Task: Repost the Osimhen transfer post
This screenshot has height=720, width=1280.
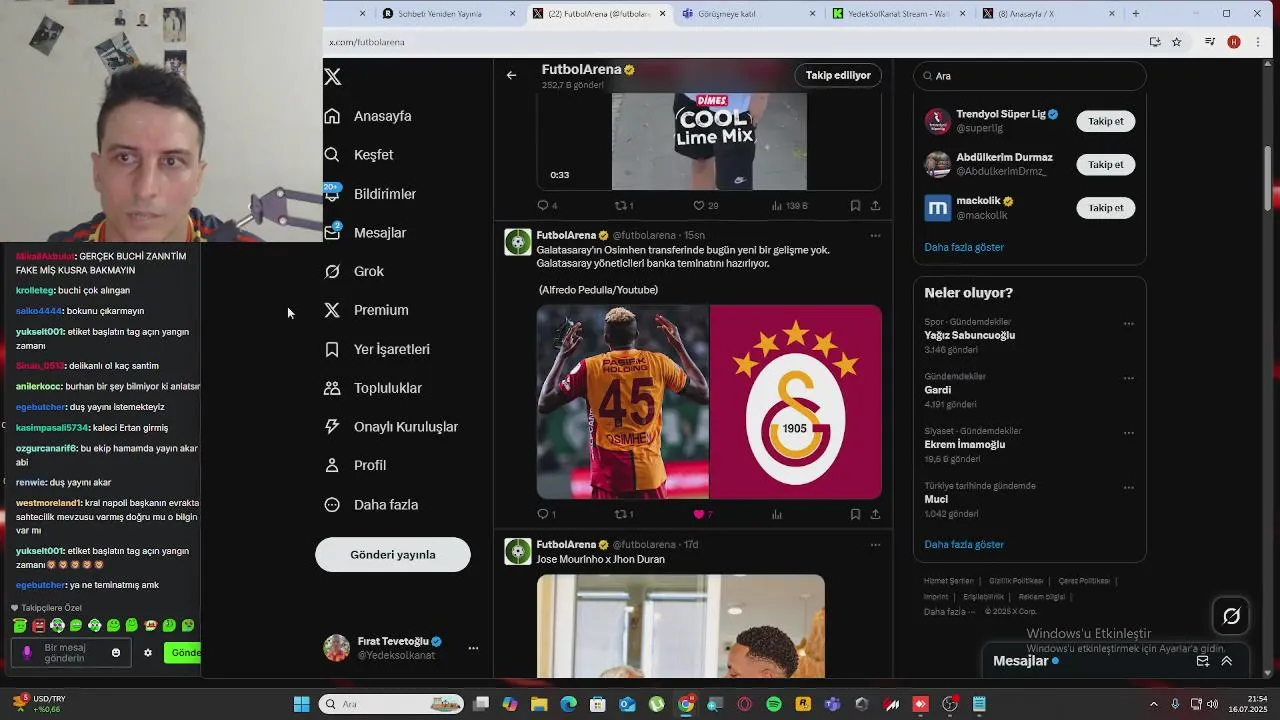Action: pos(620,514)
